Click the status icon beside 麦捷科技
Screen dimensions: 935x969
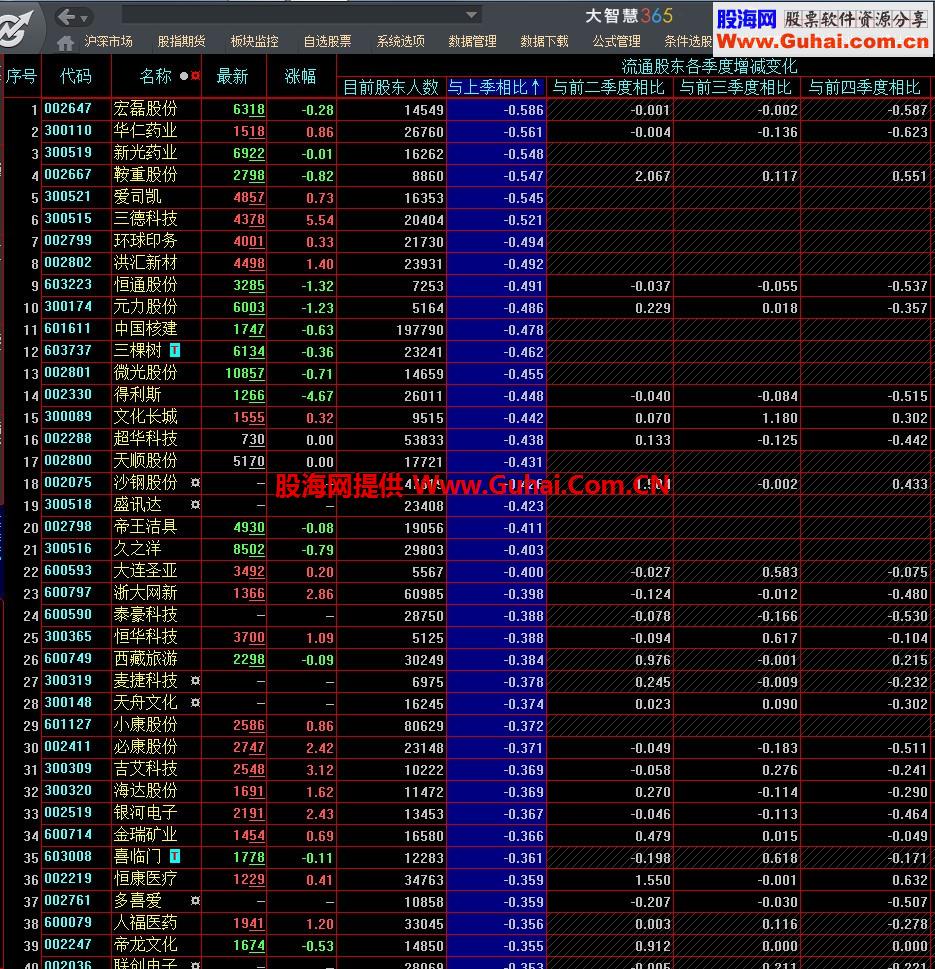click(195, 680)
